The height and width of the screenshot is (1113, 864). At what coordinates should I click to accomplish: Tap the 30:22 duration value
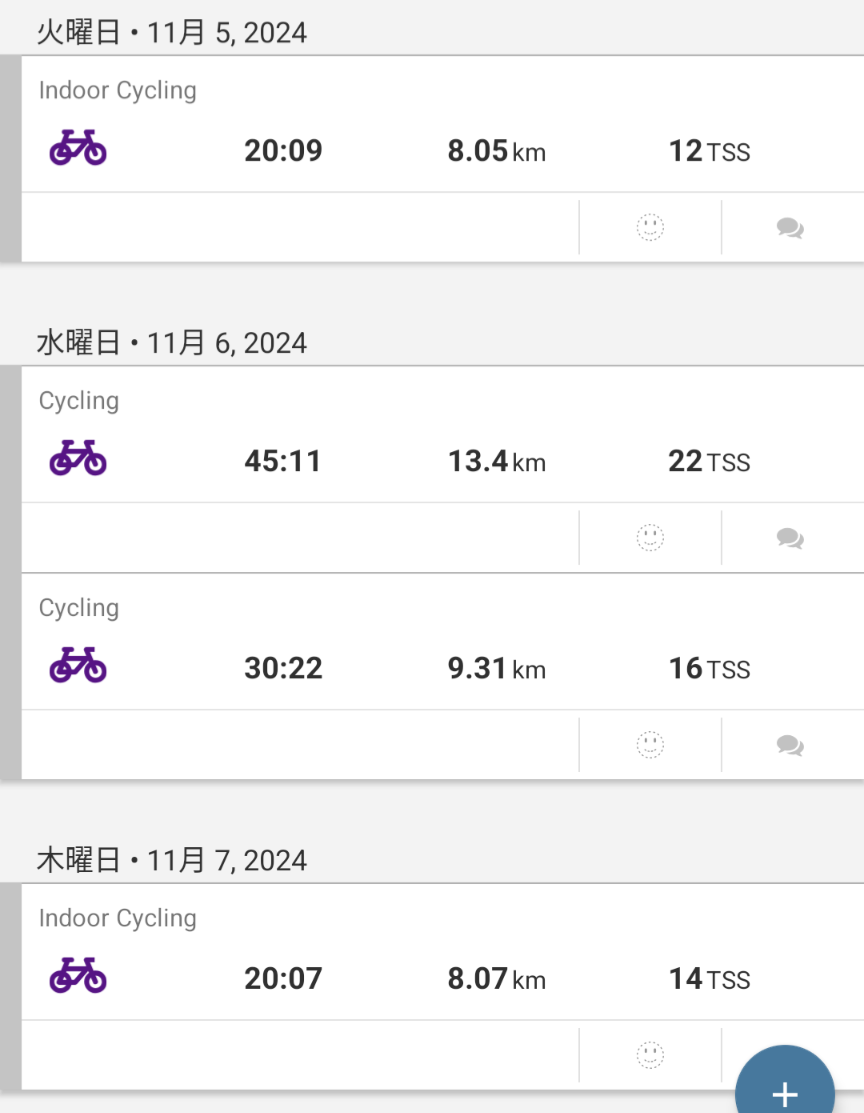click(x=283, y=668)
